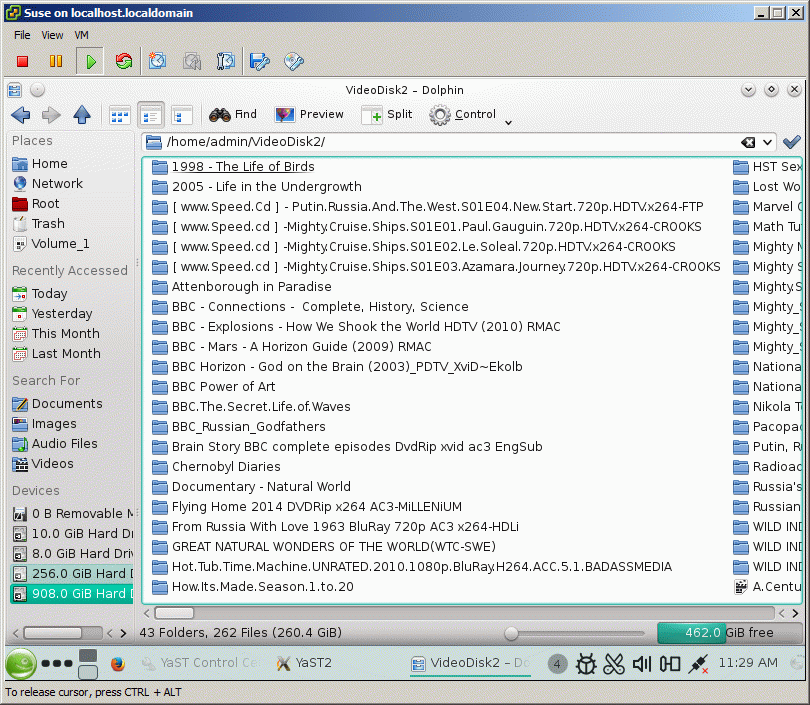Select folder Attenborough in Paradise

(241, 287)
